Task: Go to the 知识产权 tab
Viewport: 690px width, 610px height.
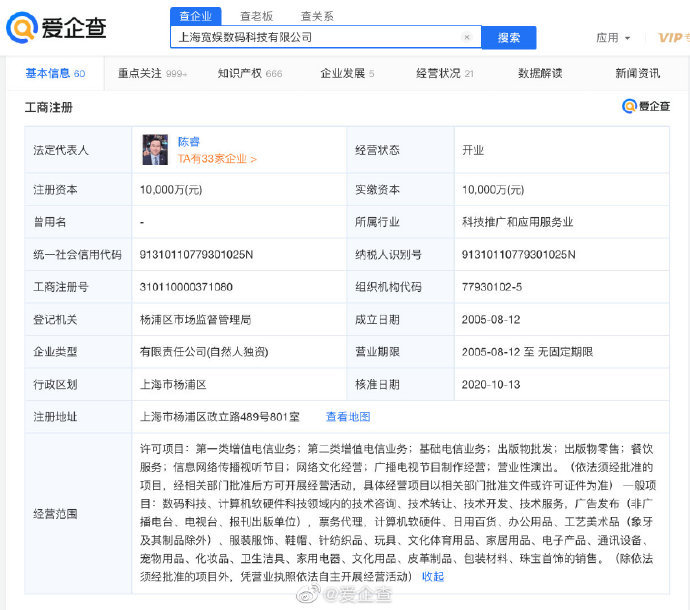Action: pyautogui.click(x=249, y=73)
